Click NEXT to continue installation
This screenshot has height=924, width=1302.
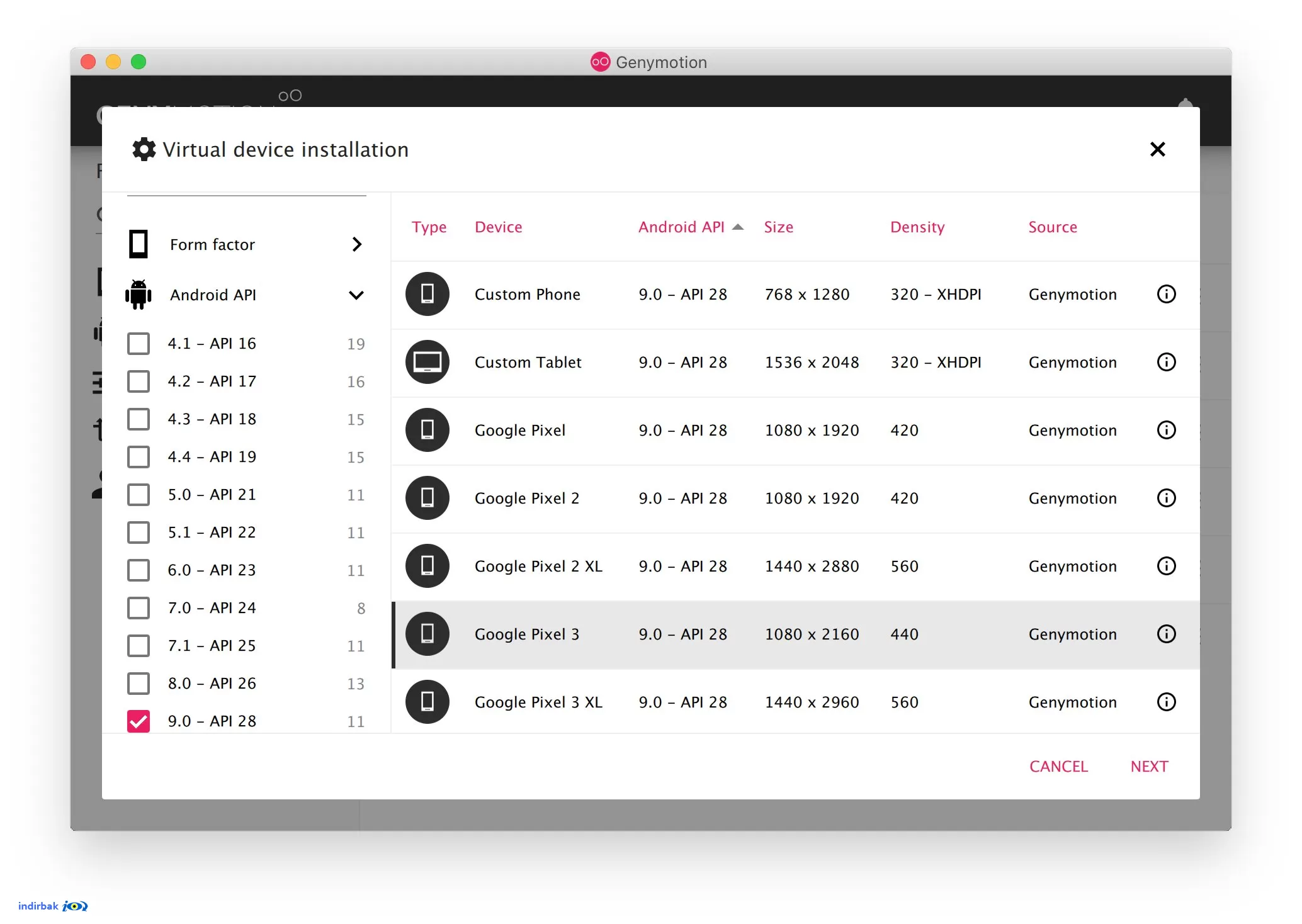click(1149, 767)
